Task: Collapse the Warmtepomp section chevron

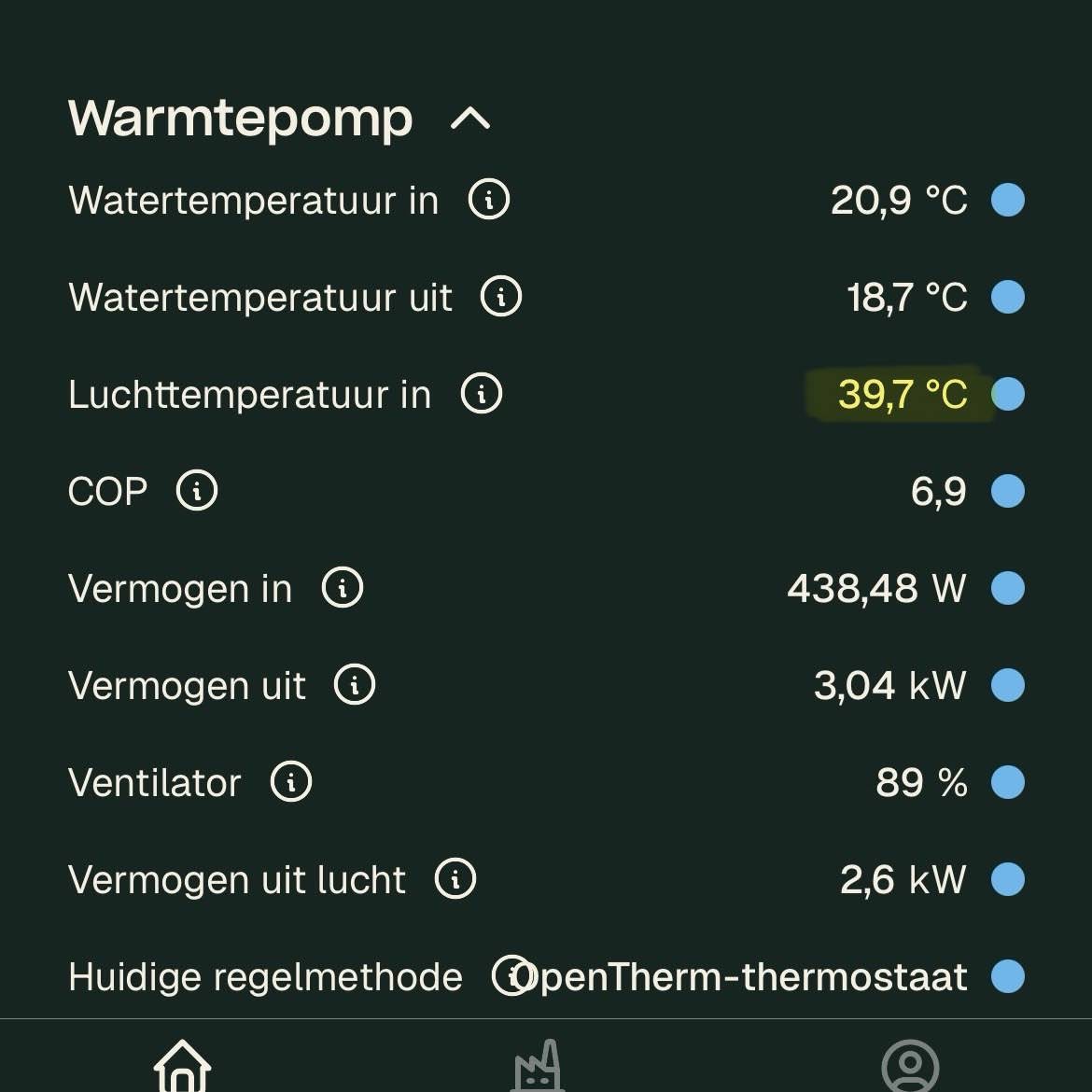Action: [470, 119]
